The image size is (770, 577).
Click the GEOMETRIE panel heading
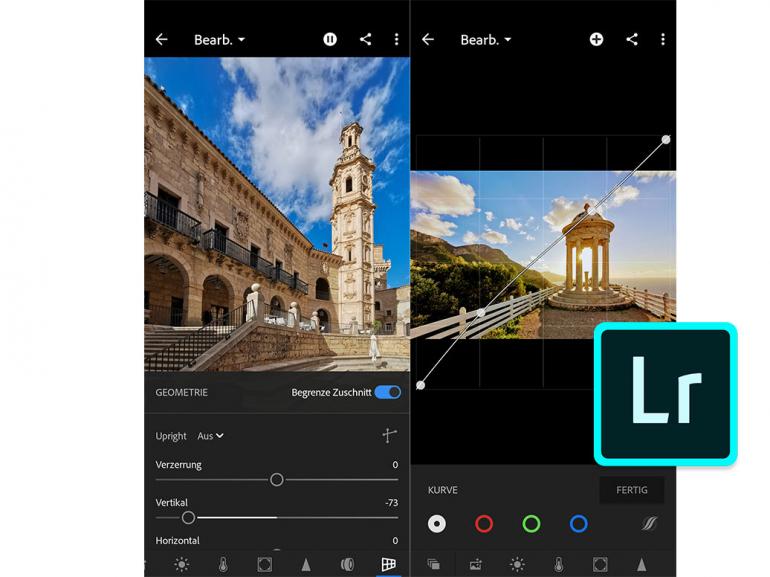[x=181, y=392]
